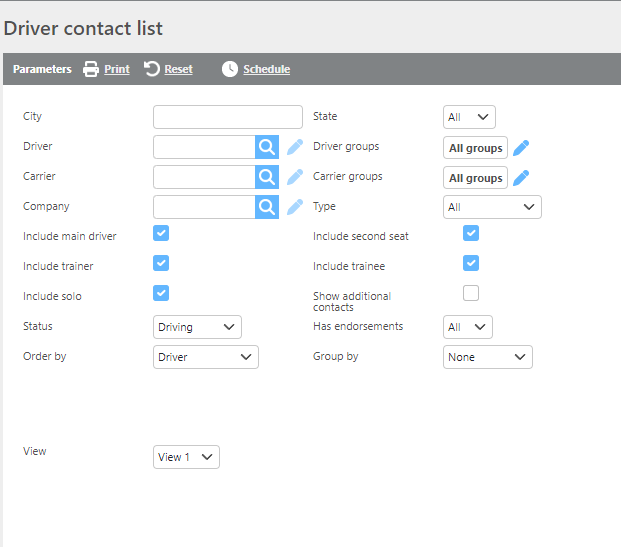Click into the City text field

[227, 117]
